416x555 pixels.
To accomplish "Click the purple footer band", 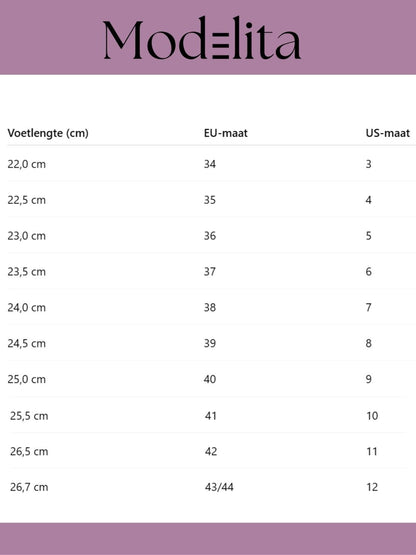I will point(208,538).
